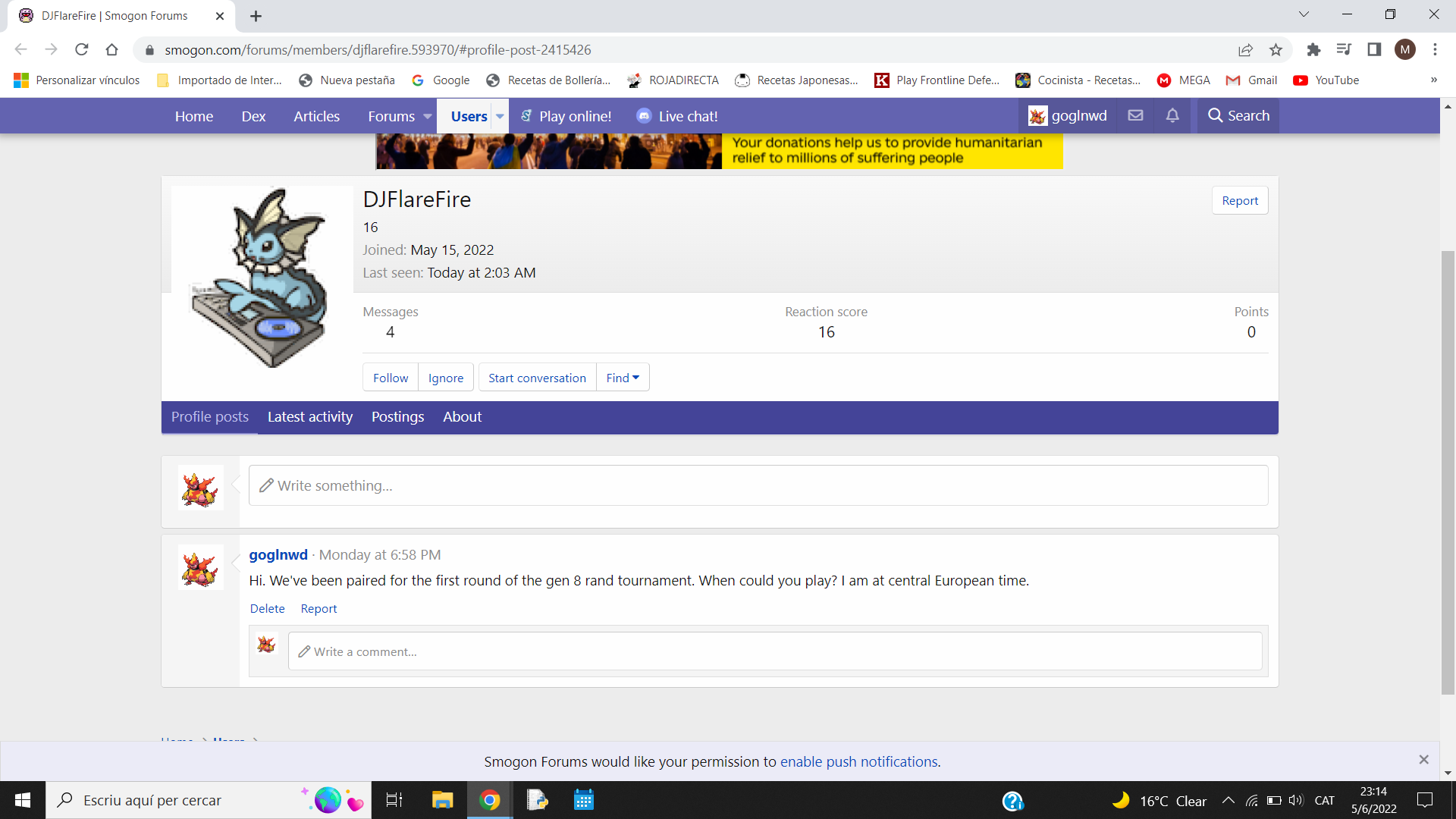The width and height of the screenshot is (1456, 819).
Task: Delete the goglnwd profile post
Action: 267,608
